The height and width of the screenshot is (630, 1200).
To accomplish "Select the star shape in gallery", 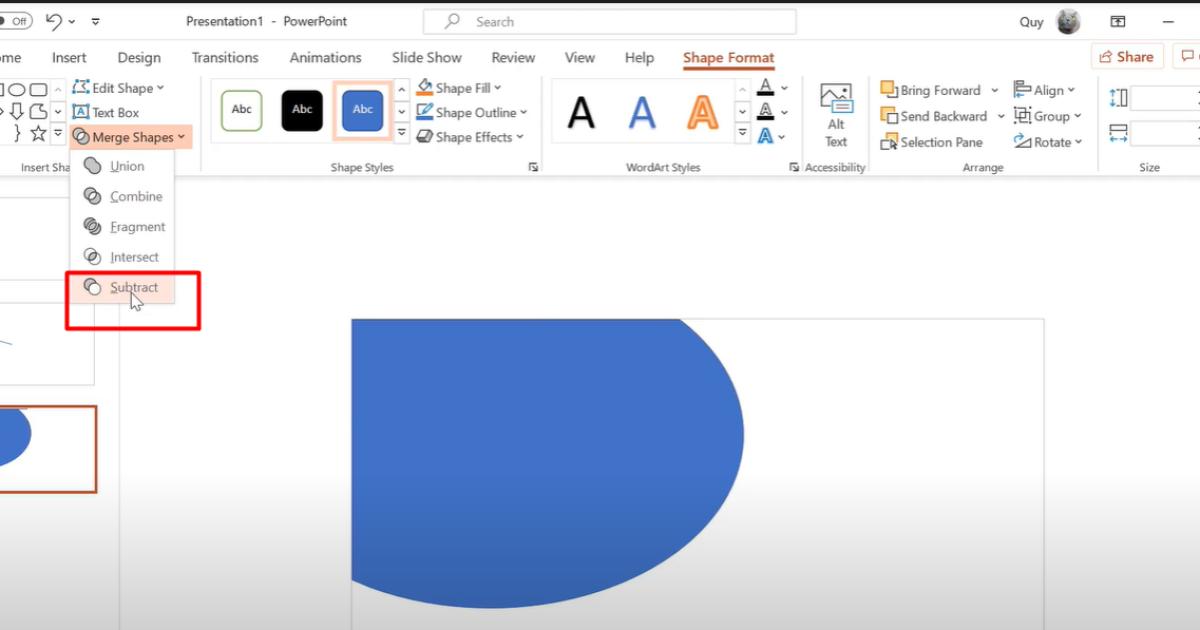I will tap(38, 133).
